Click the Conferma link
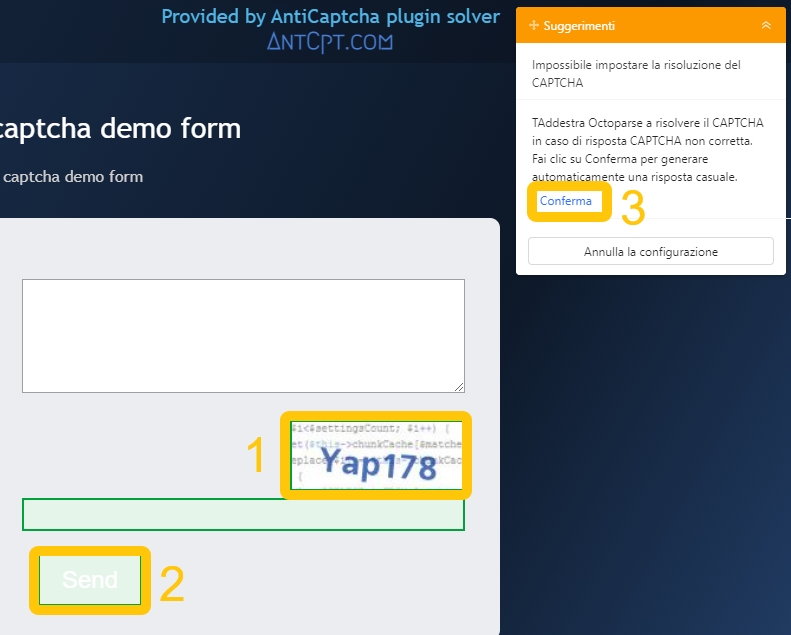Screen dimensions: 791x635 tap(566, 201)
